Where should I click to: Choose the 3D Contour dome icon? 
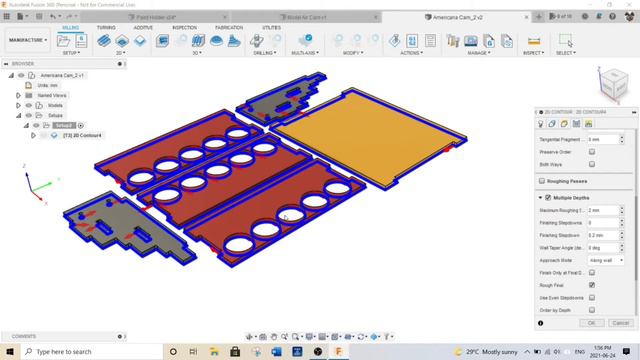[x=216, y=40]
